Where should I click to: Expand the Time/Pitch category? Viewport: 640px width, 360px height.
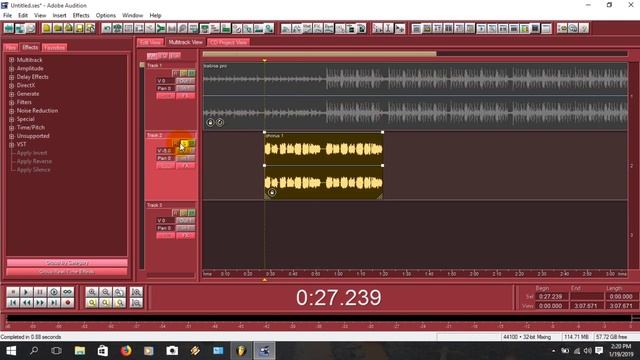(x=11, y=127)
